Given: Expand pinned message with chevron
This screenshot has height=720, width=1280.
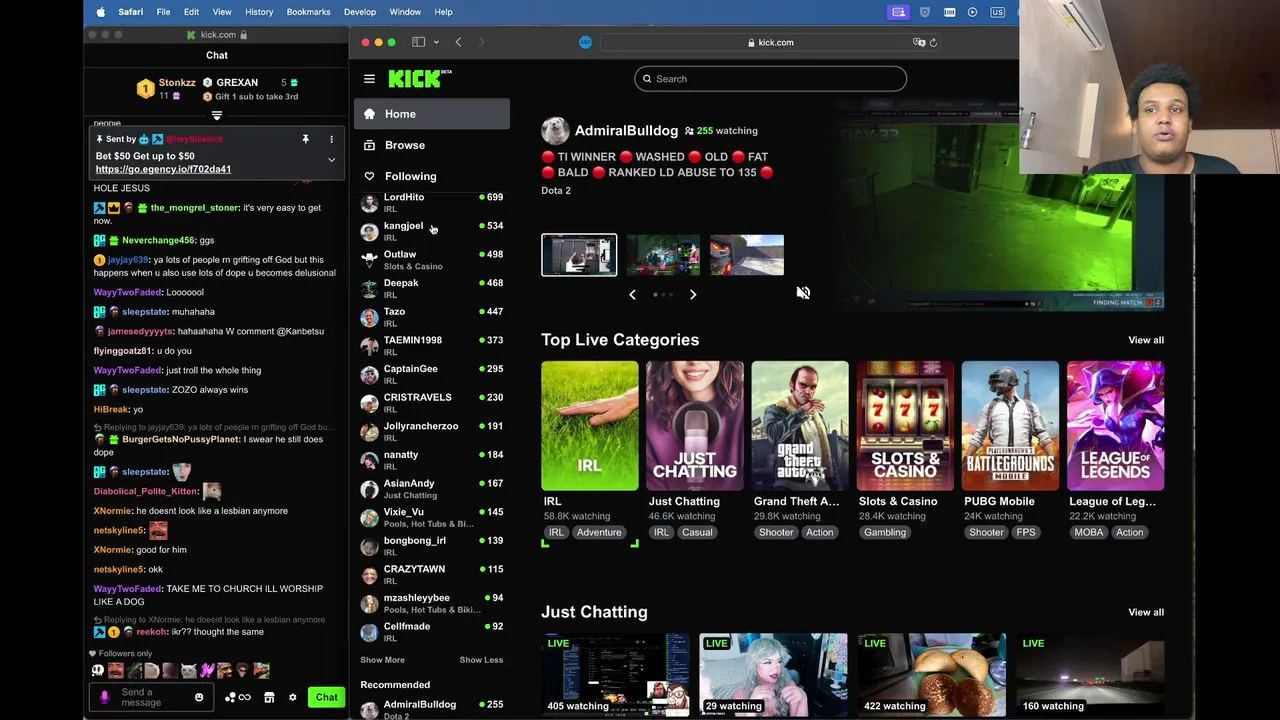Looking at the screenshot, I should pyautogui.click(x=331, y=160).
